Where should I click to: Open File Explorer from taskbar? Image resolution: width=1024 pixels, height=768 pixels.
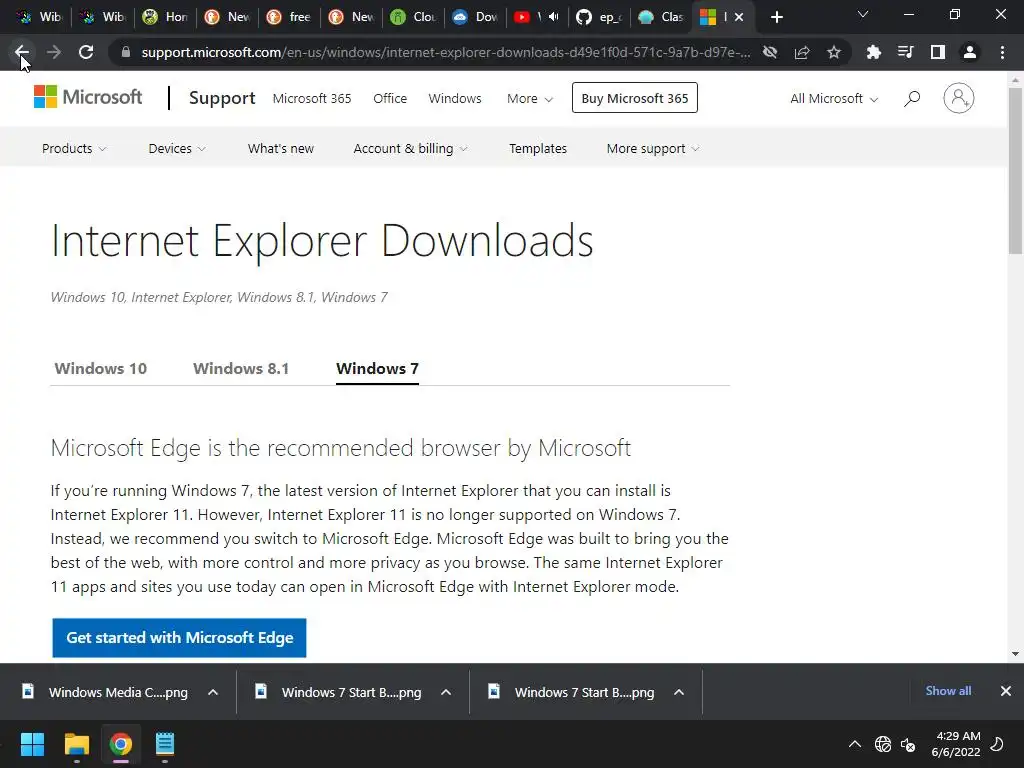76,744
